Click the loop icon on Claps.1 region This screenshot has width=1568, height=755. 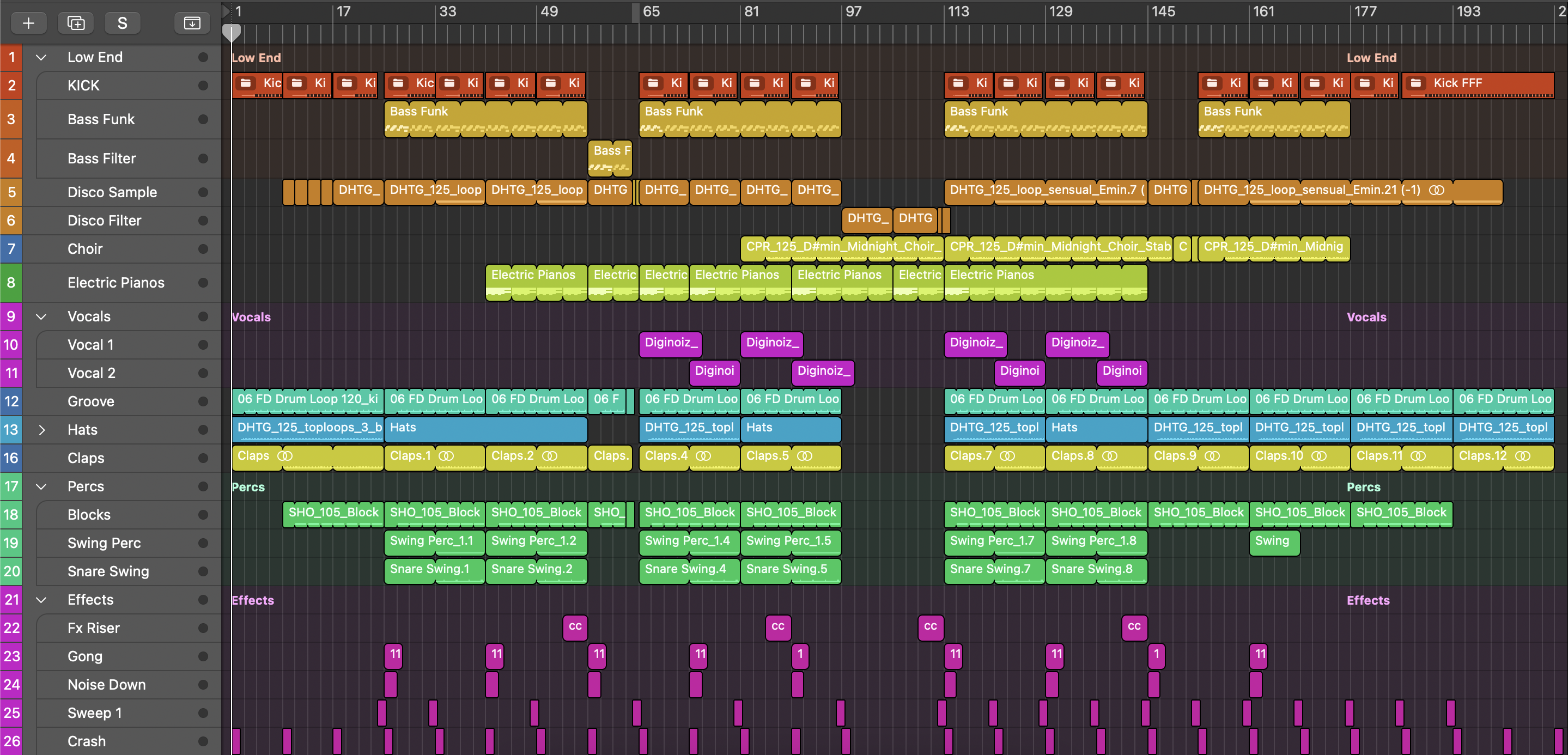coord(446,456)
